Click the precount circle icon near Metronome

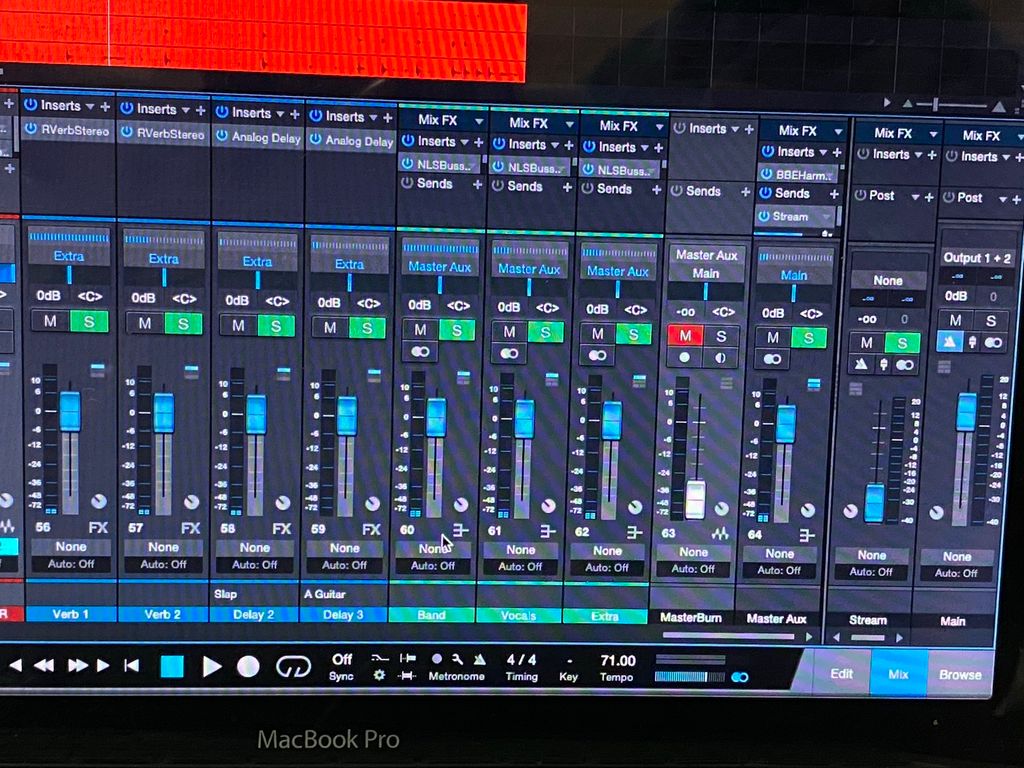tap(437, 659)
